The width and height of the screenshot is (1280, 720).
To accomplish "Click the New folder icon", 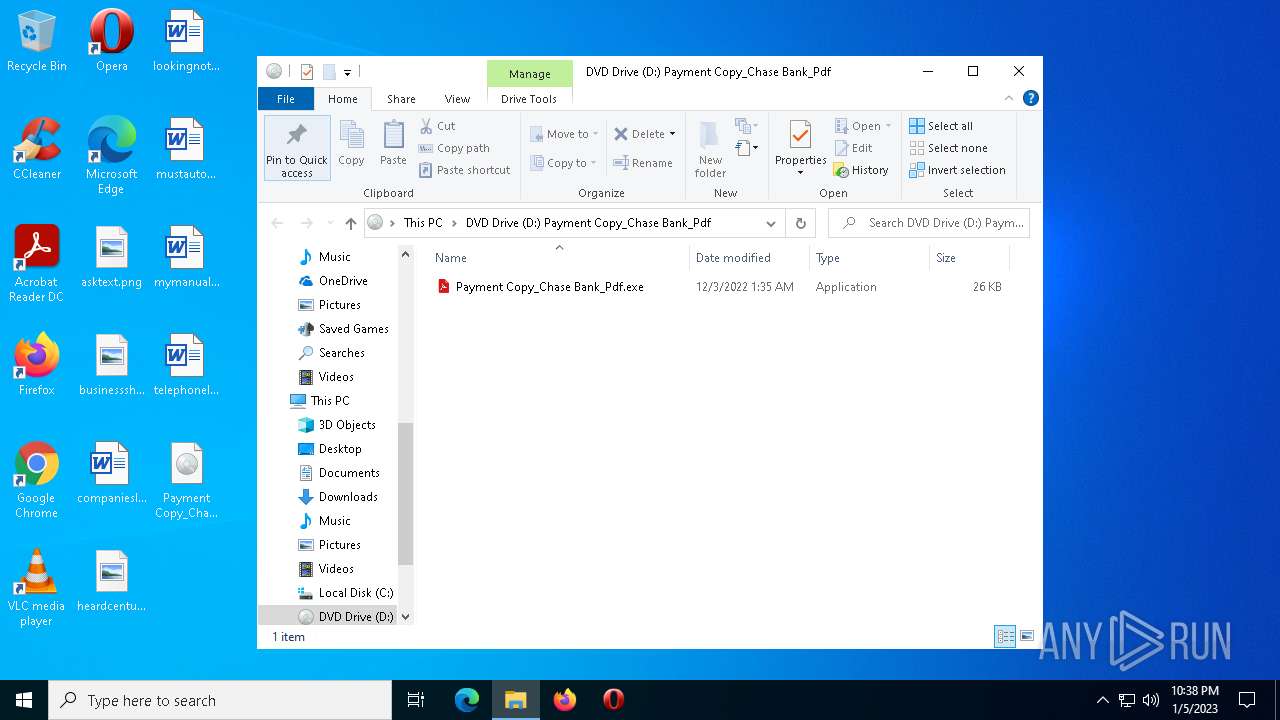I will [x=710, y=149].
